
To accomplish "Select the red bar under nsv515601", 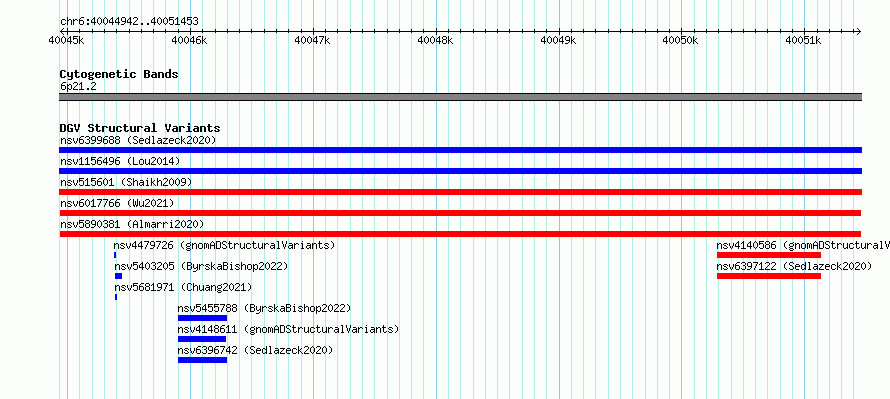I will (460, 192).
